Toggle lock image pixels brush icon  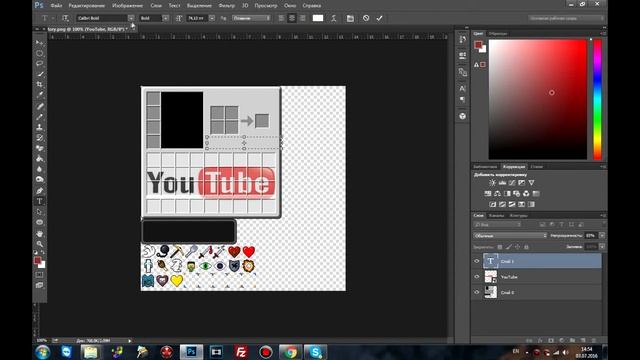(509, 247)
